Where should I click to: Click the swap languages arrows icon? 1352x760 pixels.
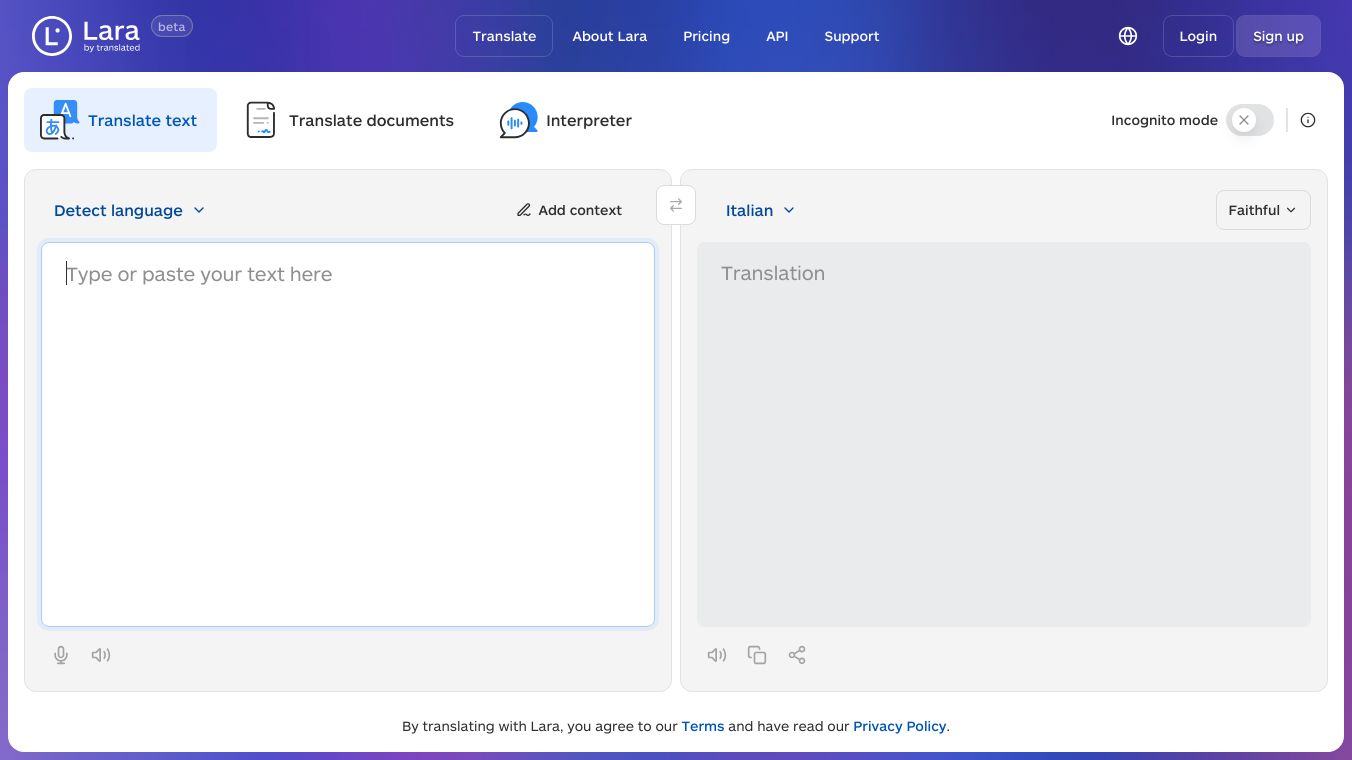(x=676, y=205)
